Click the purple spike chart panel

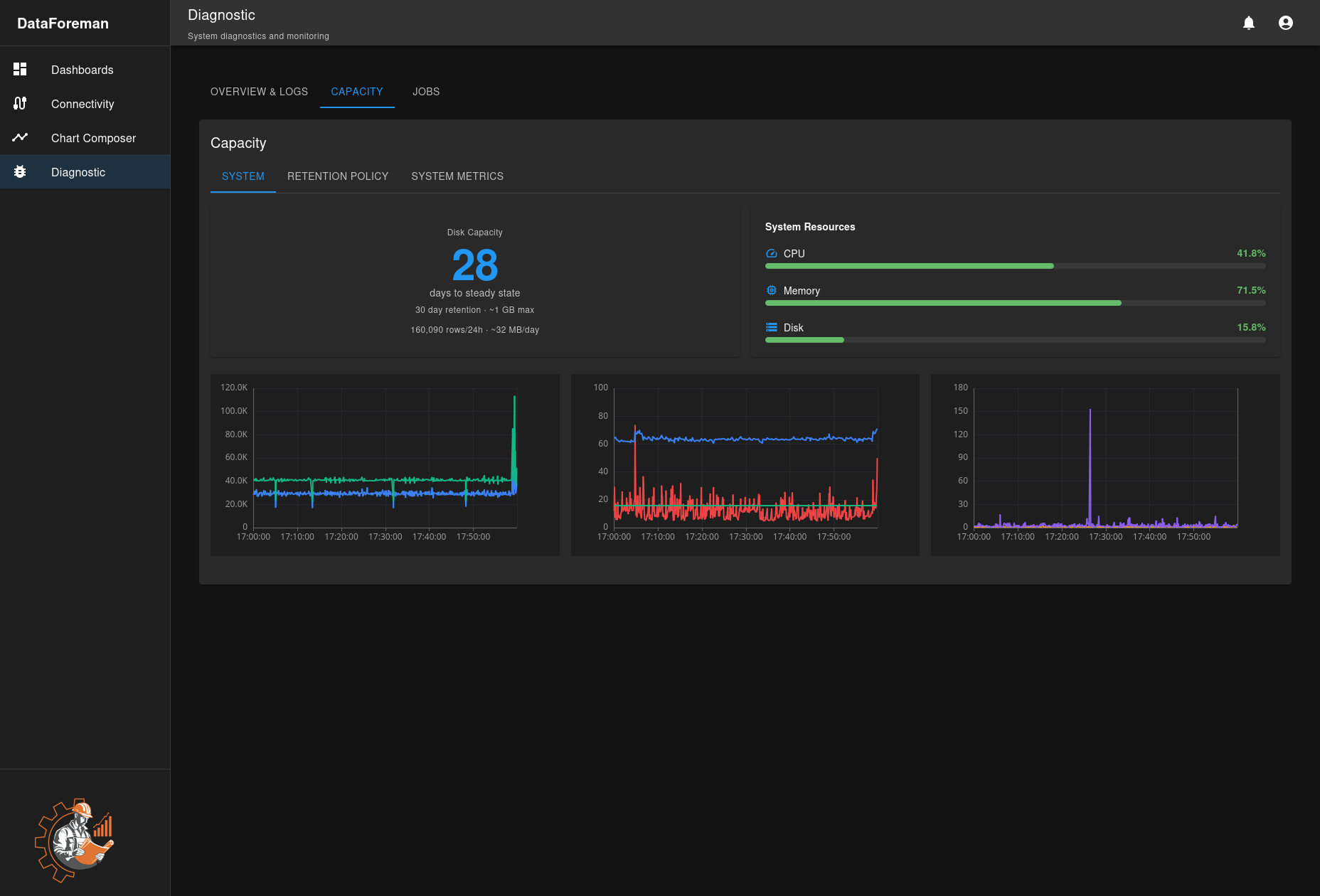click(1105, 464)
